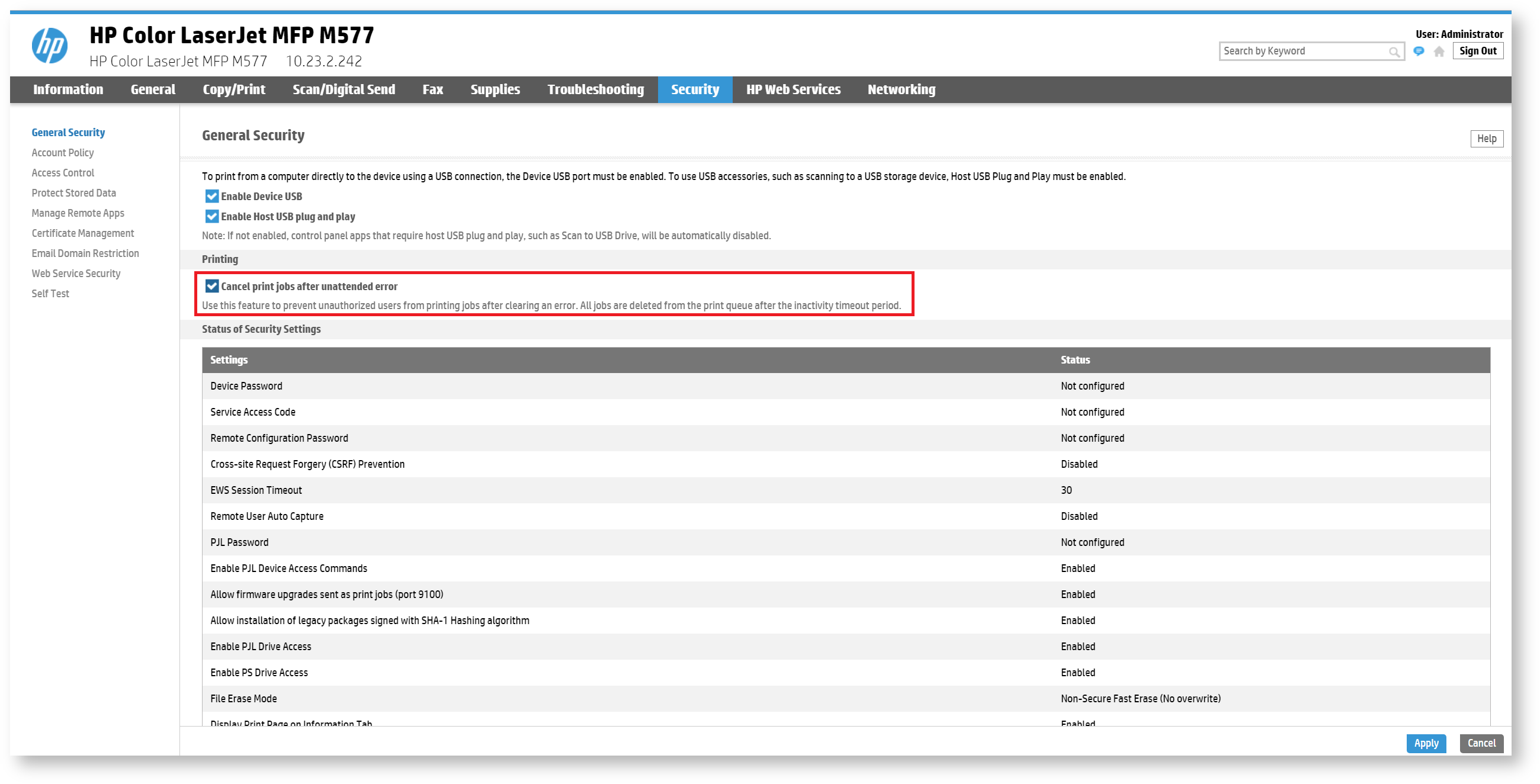Image resolution: width=1540 pixels, height=784 pixels.
Task: Click Enable PJL Drive Access row
Action: pos(846,648)
